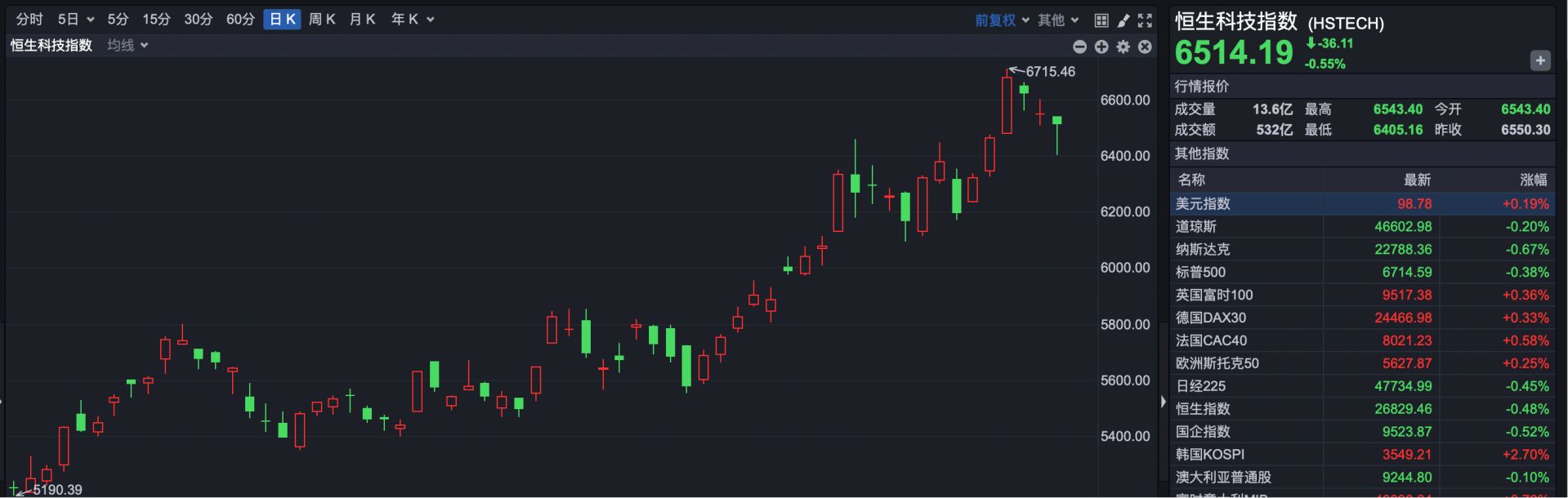Expand the 均线 moving average dropdown
Screen dimensions: 1568x498
pyautogui.click(x=127, y=46)
